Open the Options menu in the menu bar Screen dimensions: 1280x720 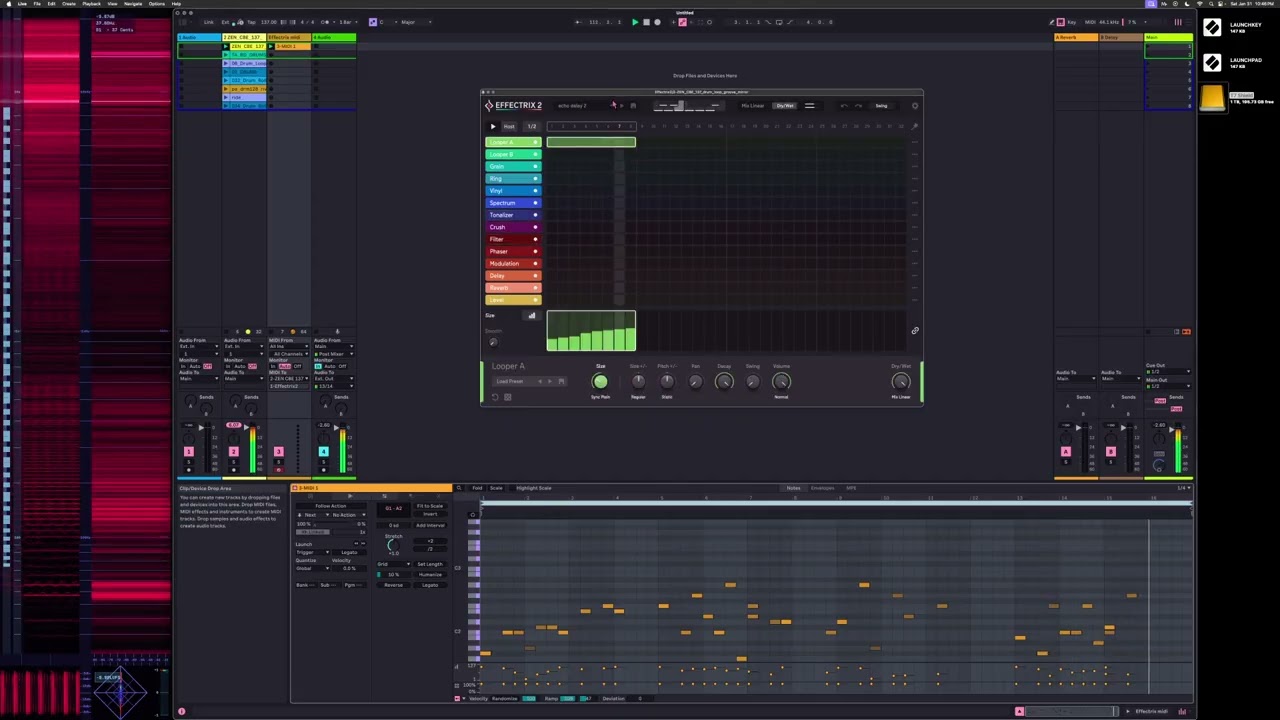[x=157, y=4]
